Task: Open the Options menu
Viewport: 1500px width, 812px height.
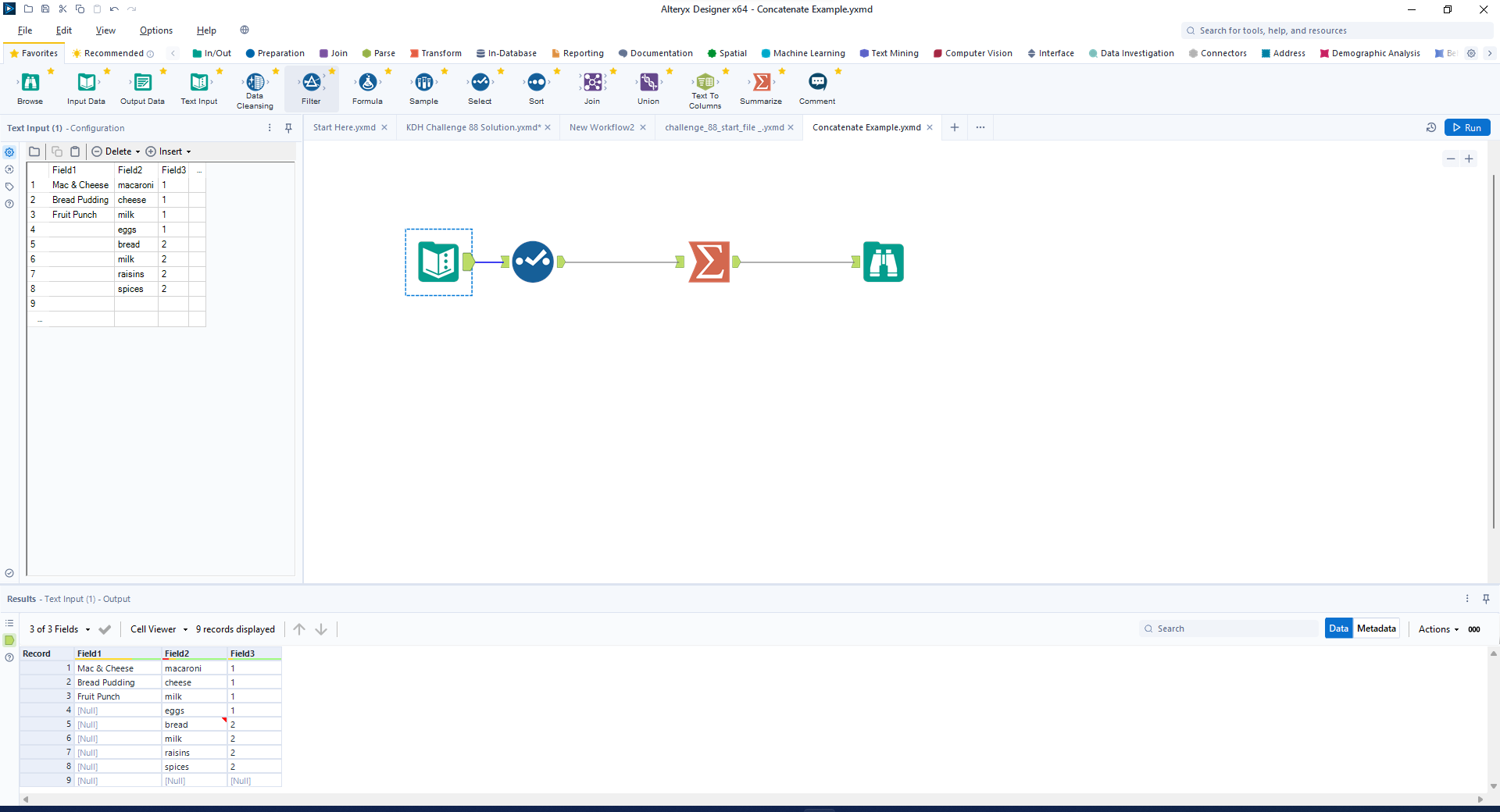Action: [x=156, y=30]
